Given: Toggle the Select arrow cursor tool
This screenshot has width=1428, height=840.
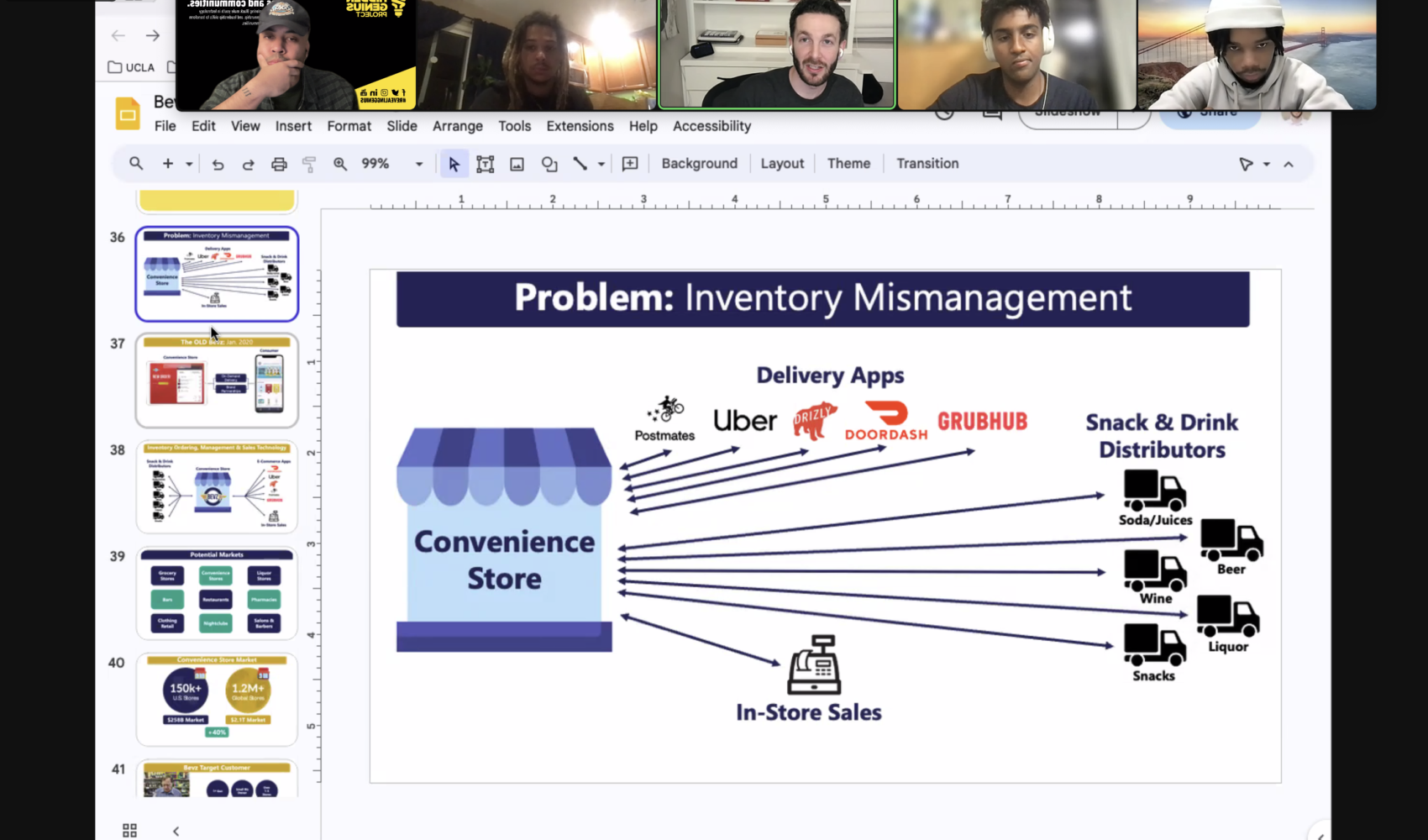Looking at the screenshot, I should (x=454, y=165).
